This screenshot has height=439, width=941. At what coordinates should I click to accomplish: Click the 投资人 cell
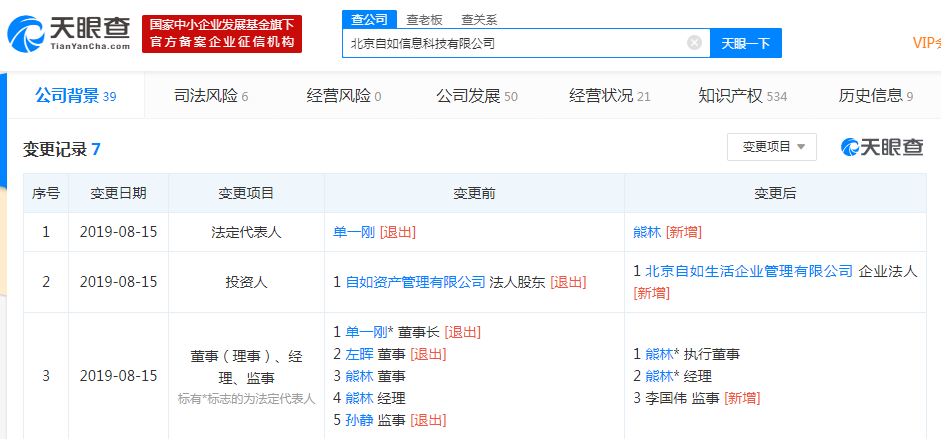(246, 282)
